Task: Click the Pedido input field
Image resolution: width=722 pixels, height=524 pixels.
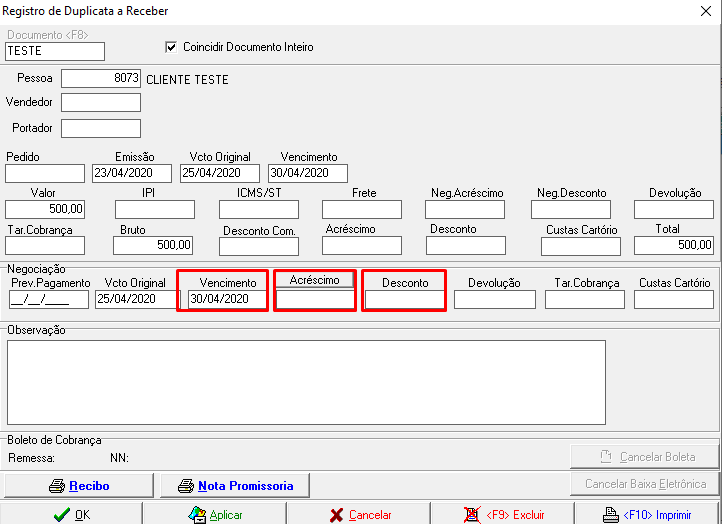Action: 45,173
